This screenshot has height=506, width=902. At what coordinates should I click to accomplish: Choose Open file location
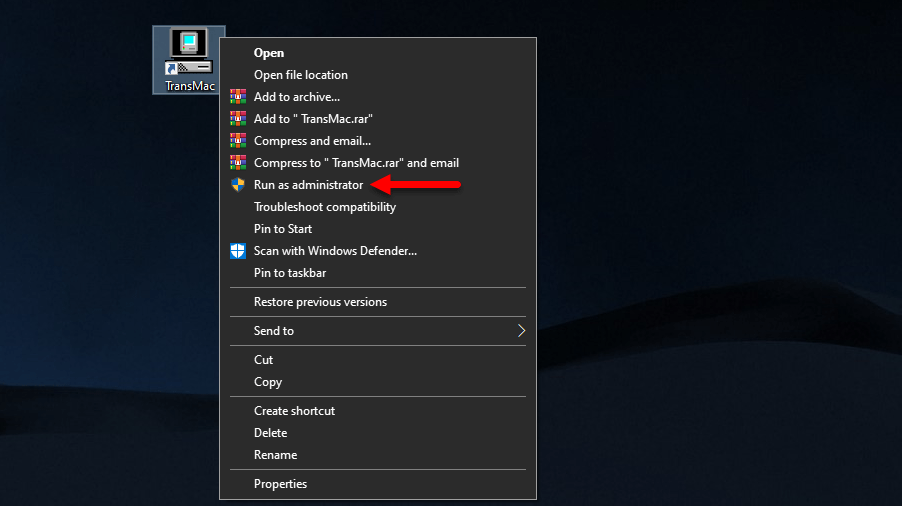378,75
